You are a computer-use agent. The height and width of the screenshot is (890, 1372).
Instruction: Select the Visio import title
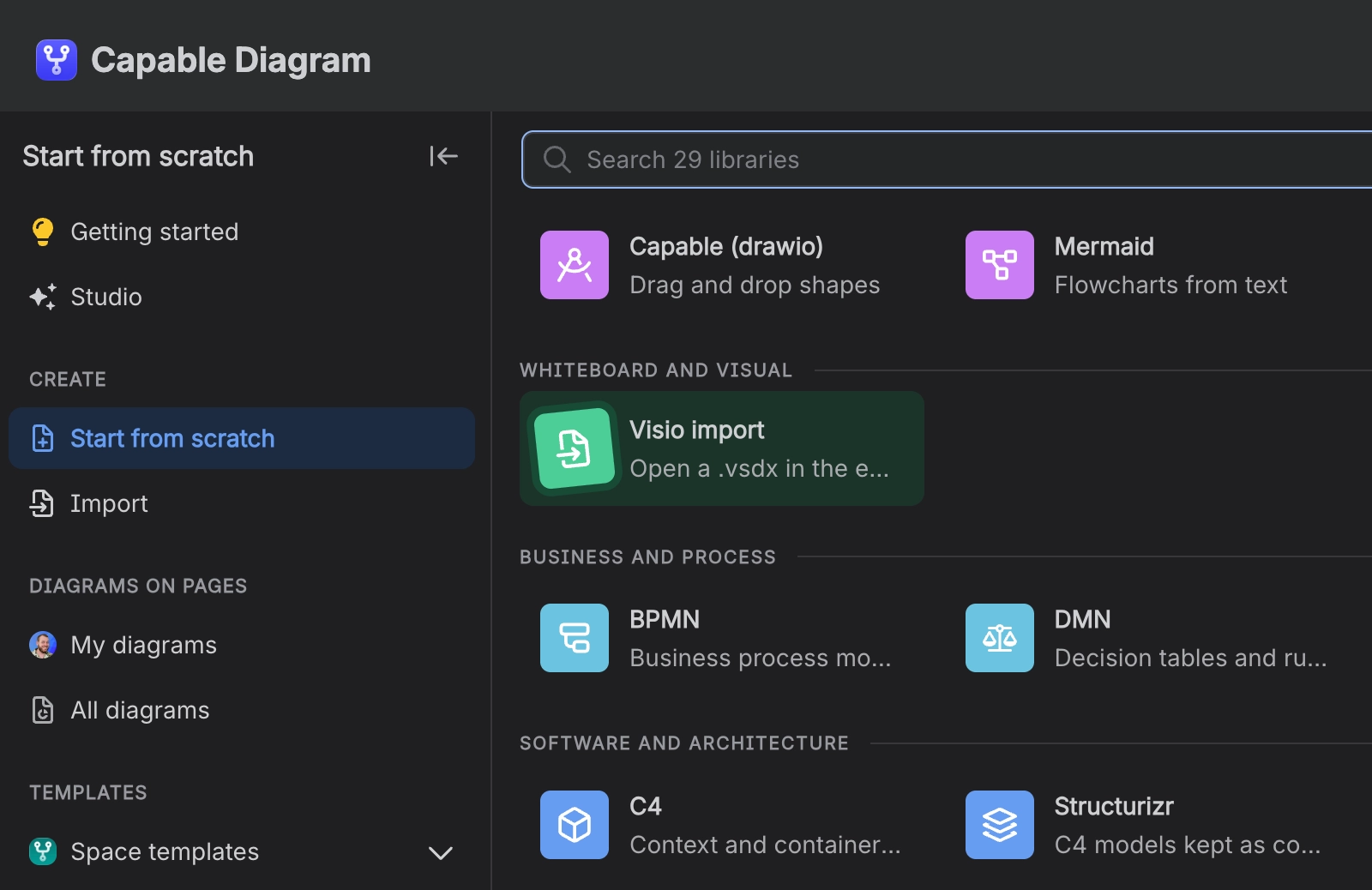point(697,430)
